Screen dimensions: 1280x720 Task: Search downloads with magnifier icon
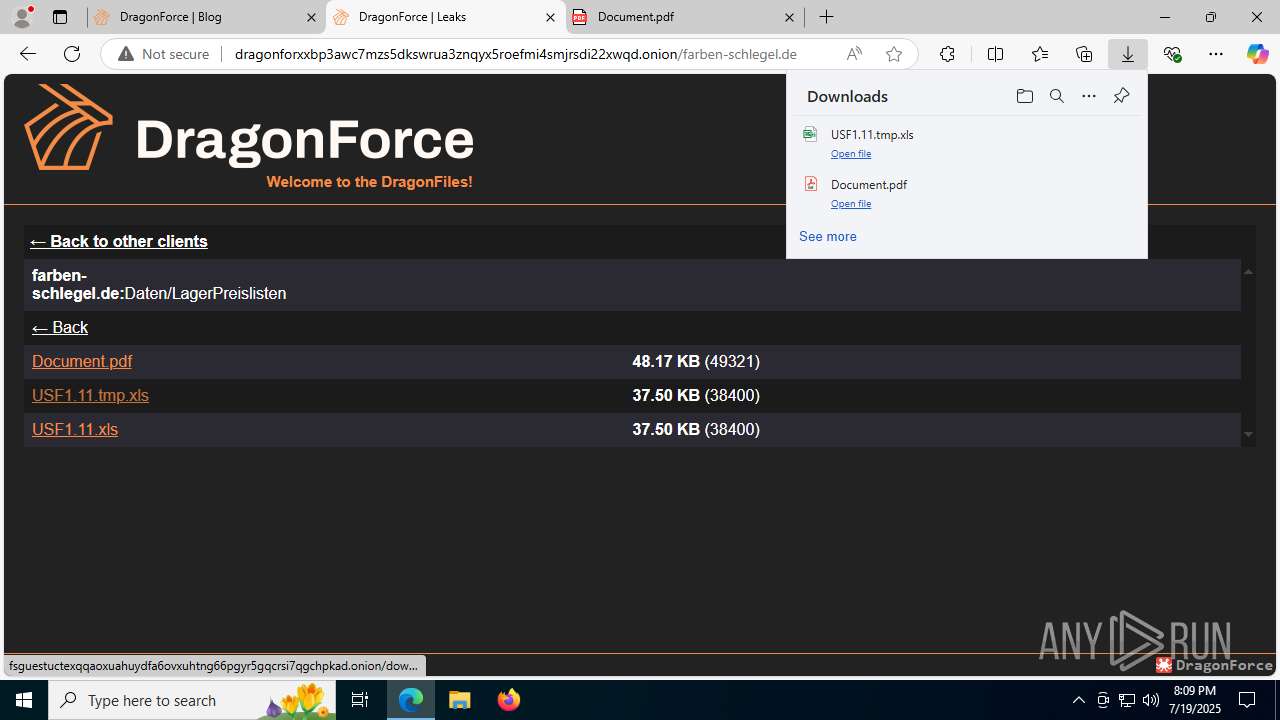[x=1056, y=96]
